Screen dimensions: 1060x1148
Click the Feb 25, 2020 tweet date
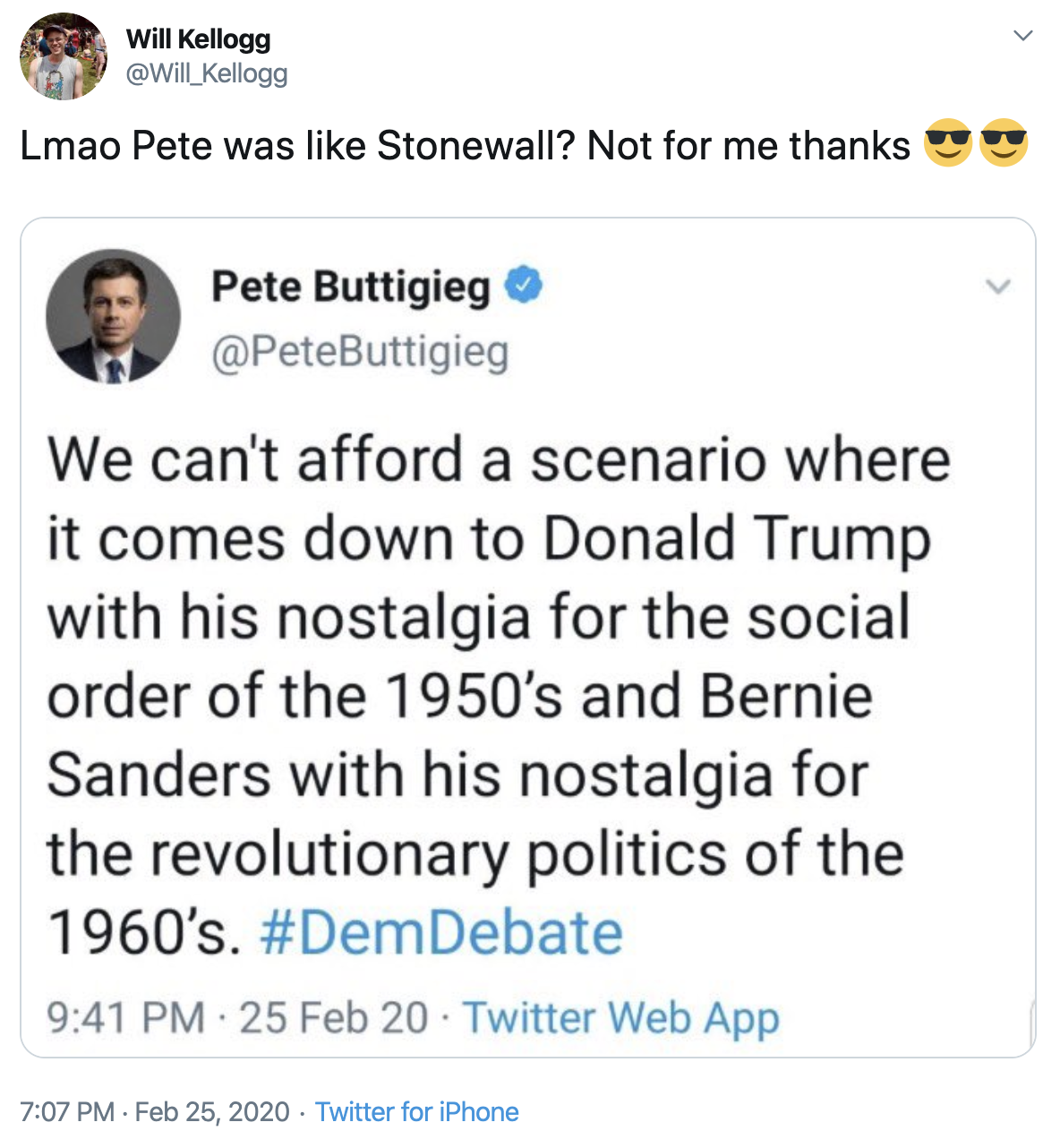(x=212, y=1112)
